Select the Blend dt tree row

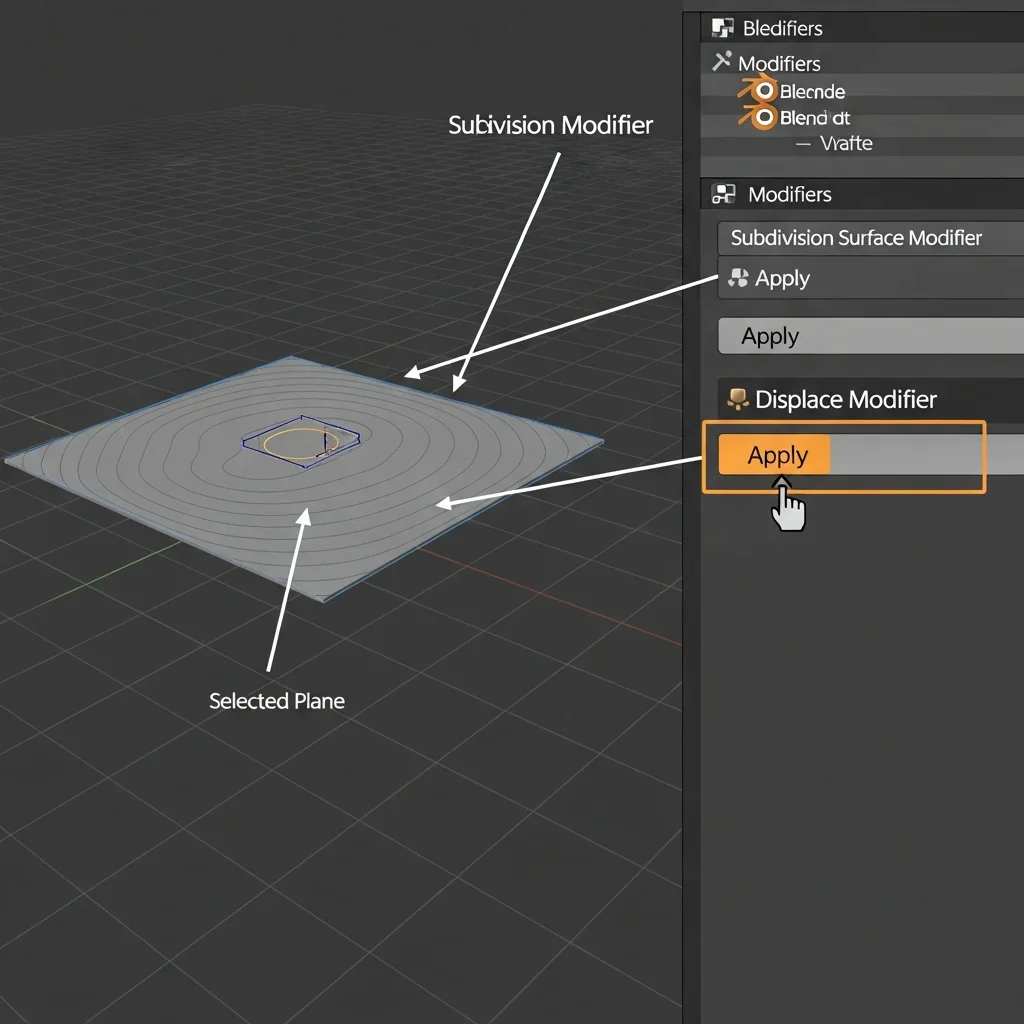coord(862,118)
